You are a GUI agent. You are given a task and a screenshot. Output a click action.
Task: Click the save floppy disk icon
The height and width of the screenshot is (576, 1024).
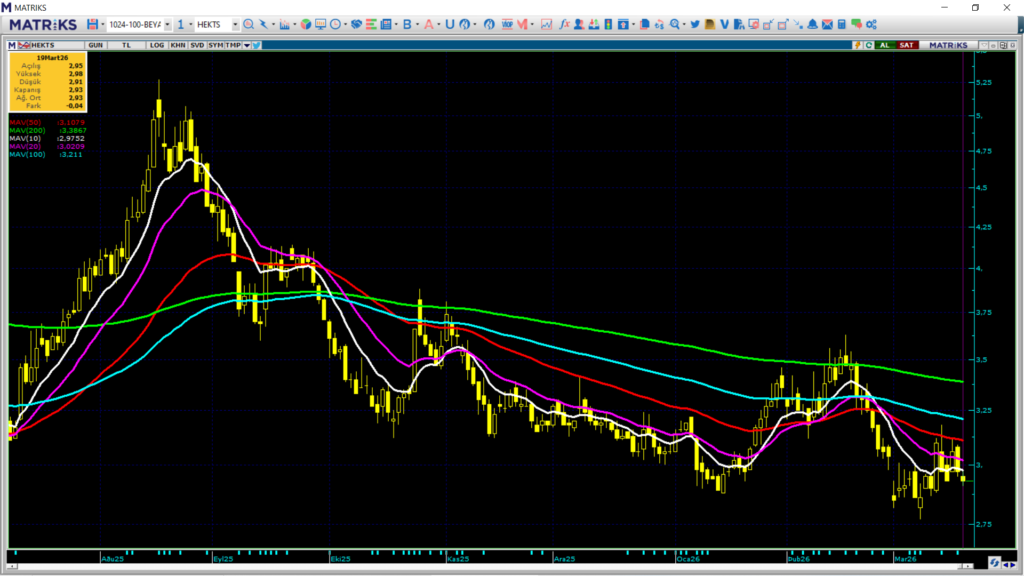[x=92, y=24]
